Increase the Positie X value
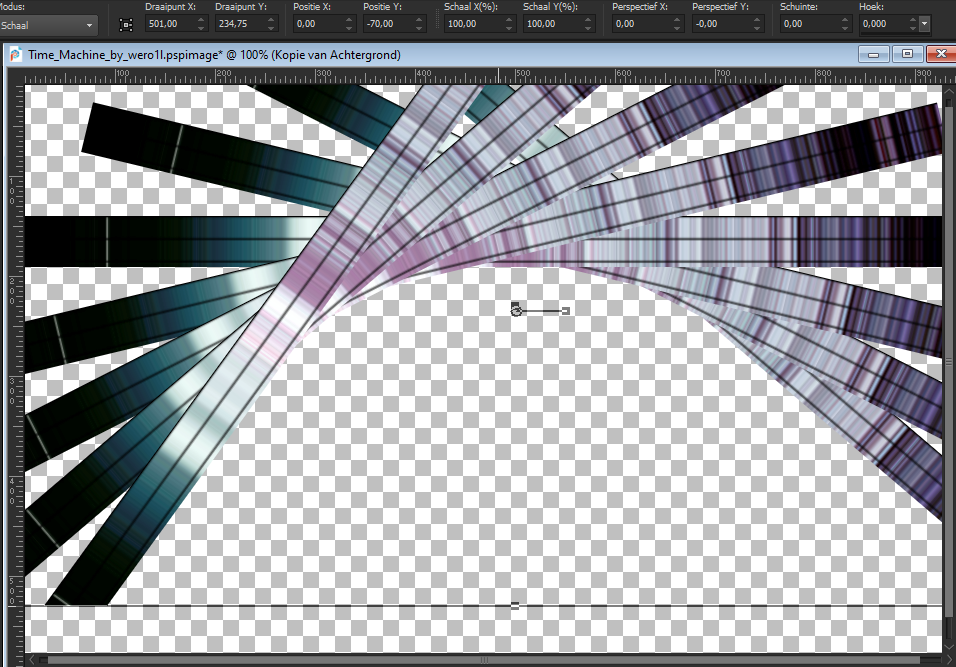 coord(349,20)
